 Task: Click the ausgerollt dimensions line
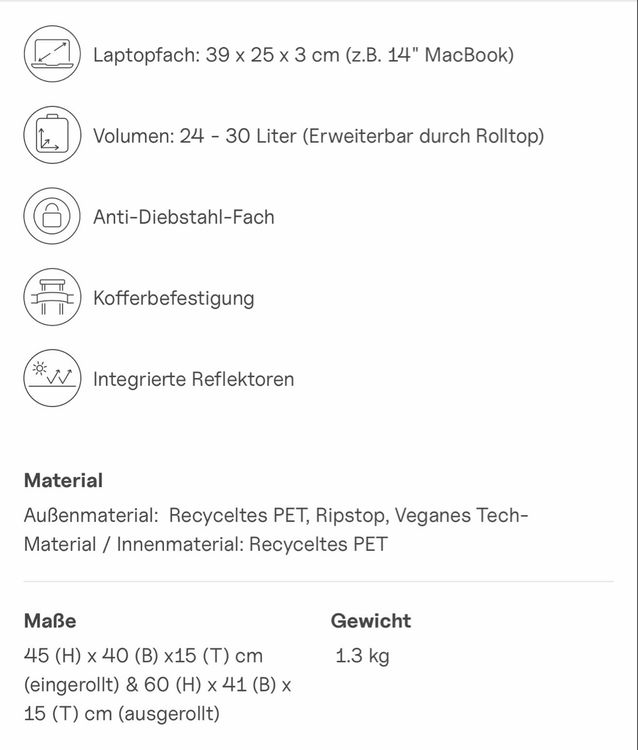coord(122,714)
